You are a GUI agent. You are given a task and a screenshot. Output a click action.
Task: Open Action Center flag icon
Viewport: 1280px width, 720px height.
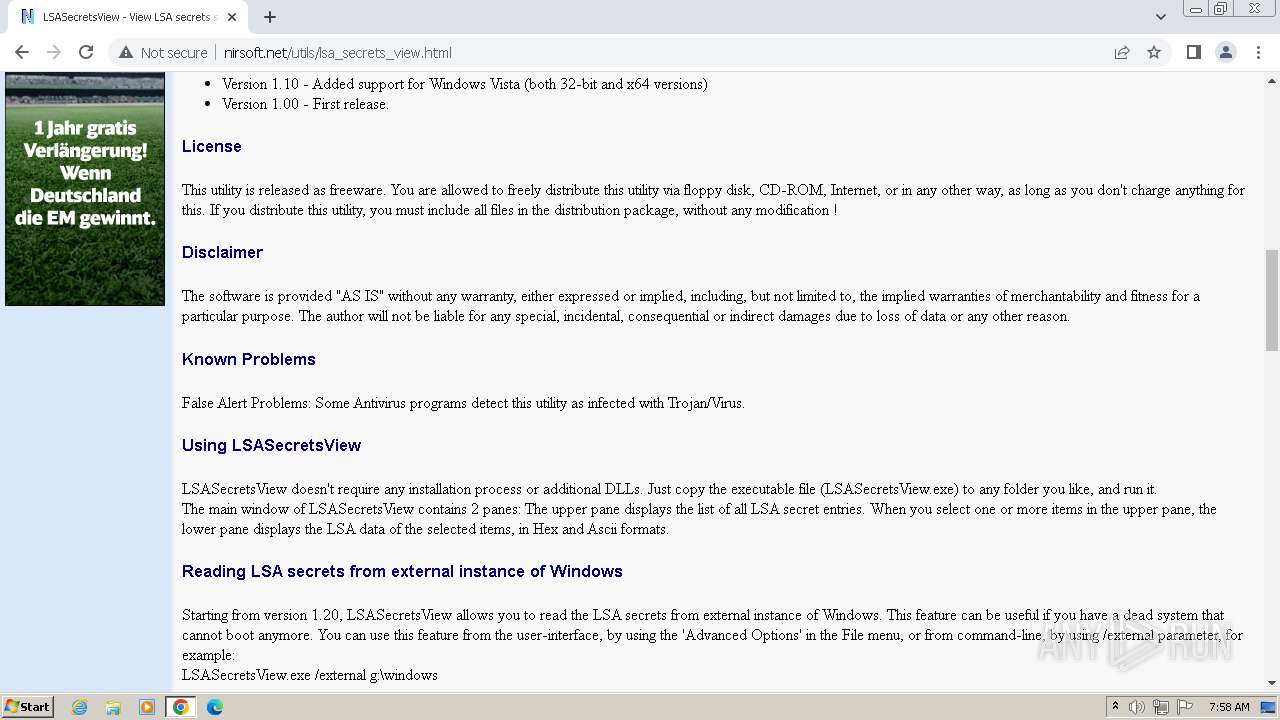tap(1185, 707)
